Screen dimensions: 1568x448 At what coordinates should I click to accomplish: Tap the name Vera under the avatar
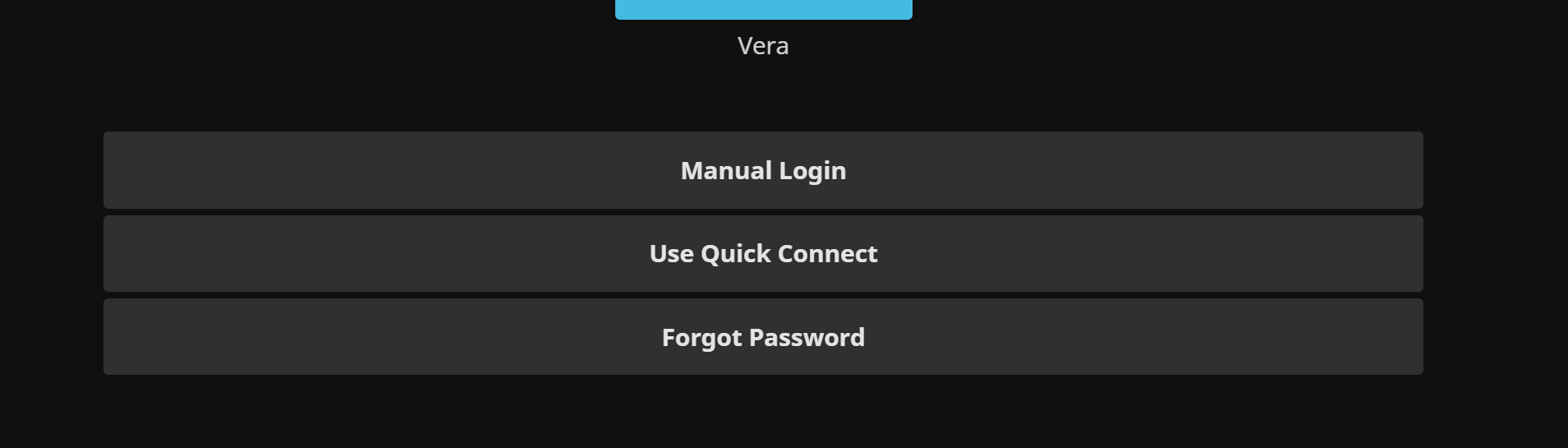[x=763, y=46]
